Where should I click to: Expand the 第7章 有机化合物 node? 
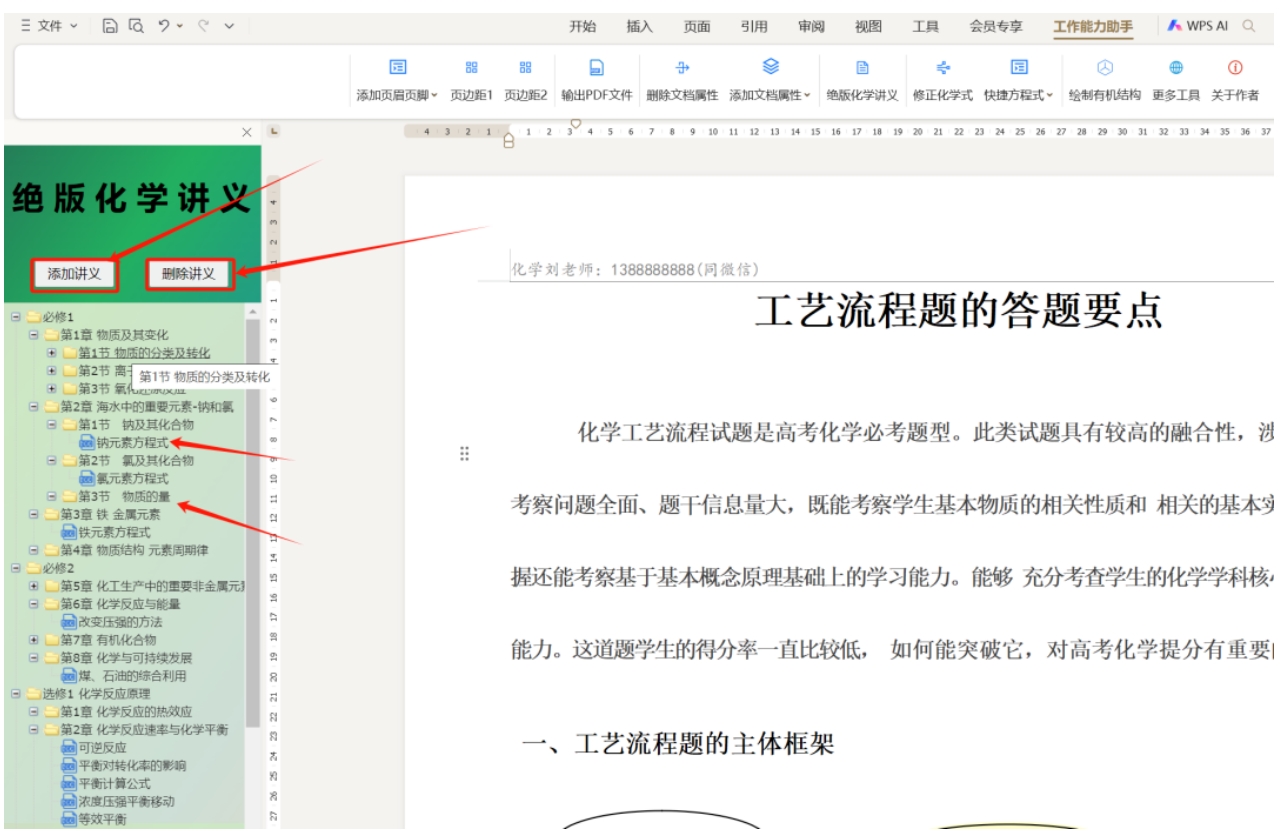point(35,640)
